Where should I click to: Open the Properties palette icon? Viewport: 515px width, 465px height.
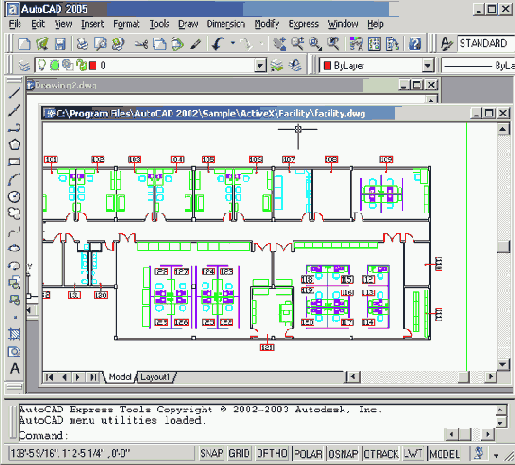click(356, 44)
